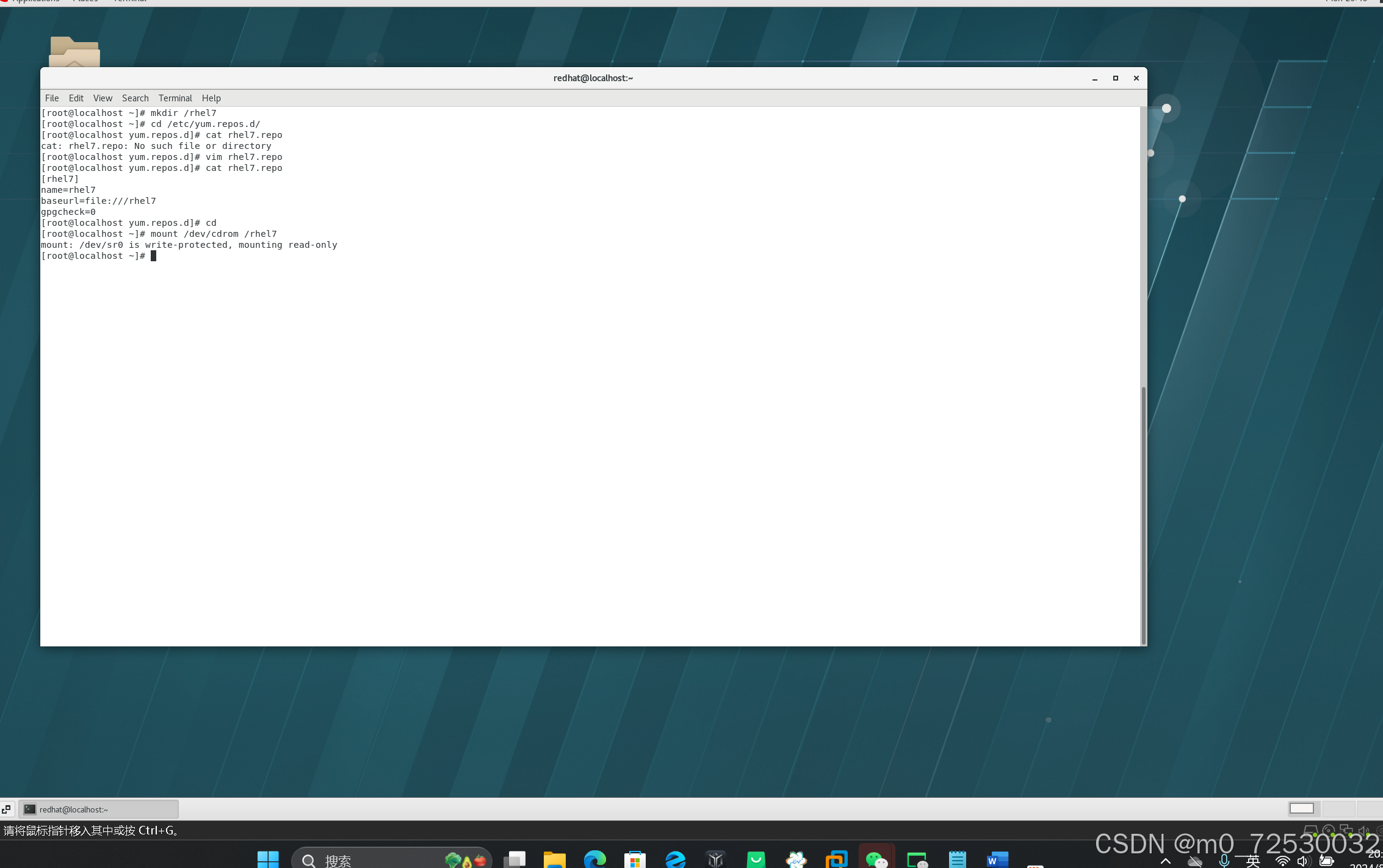1383x868 pixels.
Task: Click the VMware Workstation taskbar icon
Action: [836, 859]
